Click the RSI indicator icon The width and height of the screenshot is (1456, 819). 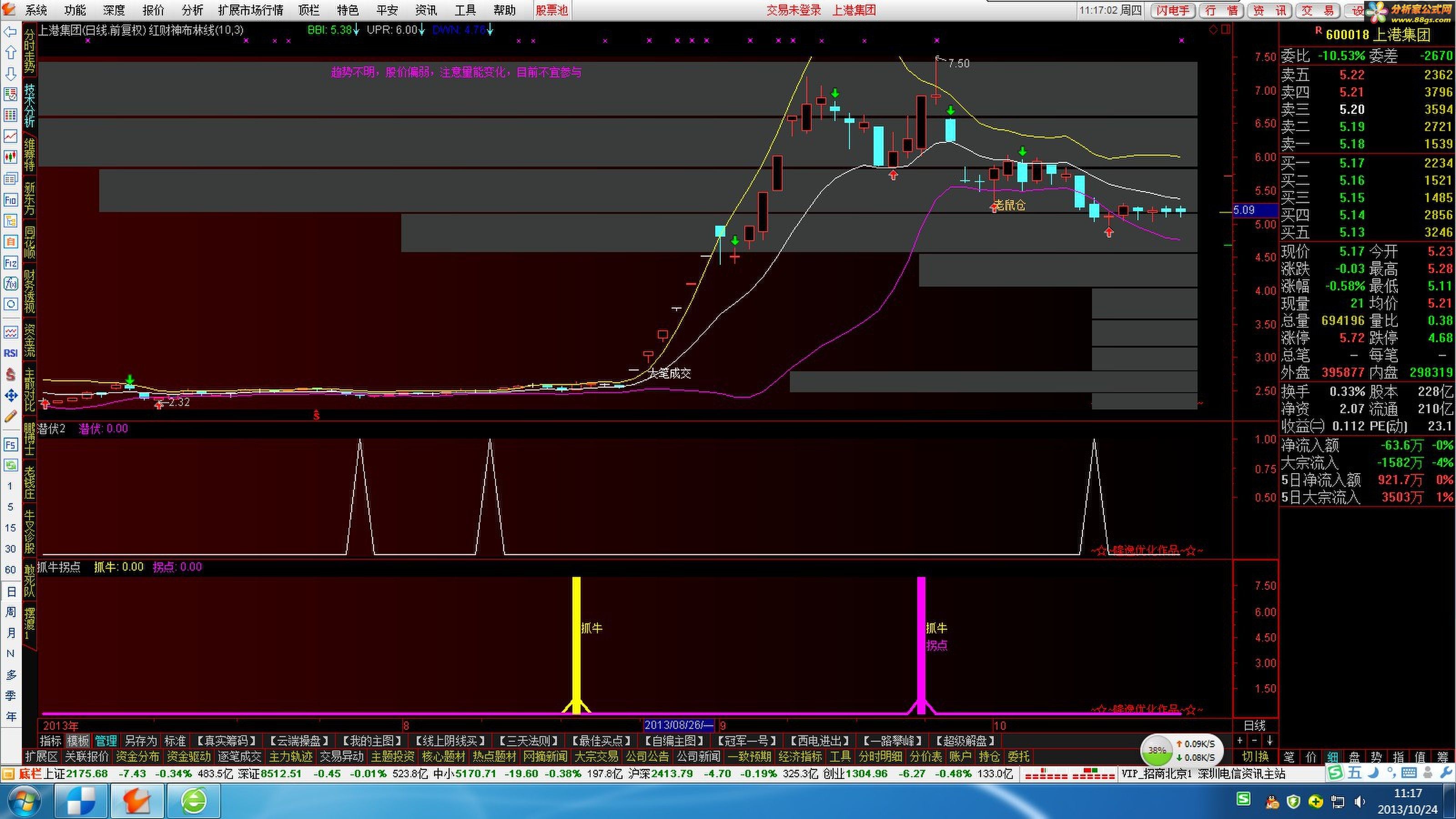pyautogui.click(x=11, y=353)
